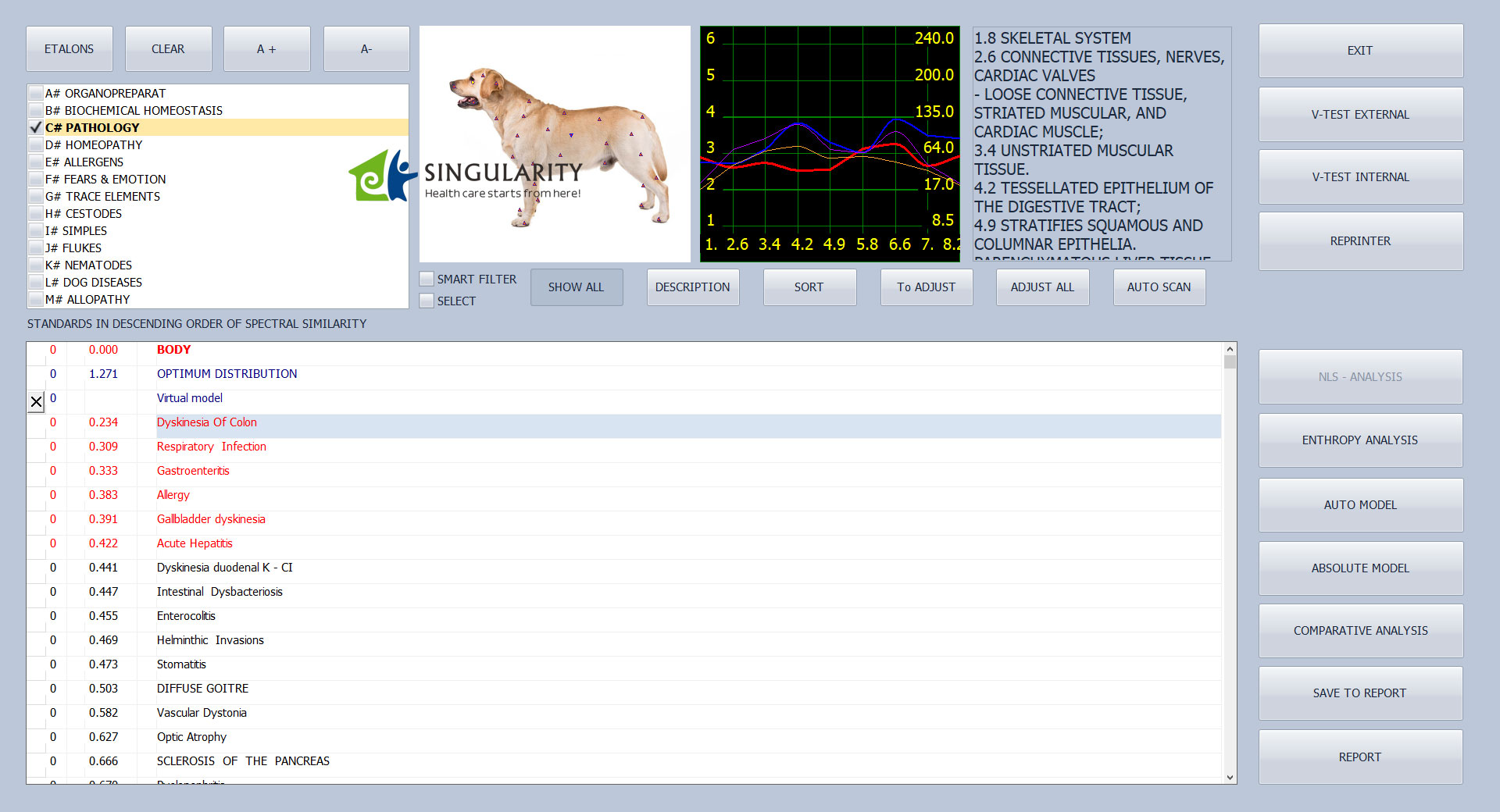Enable the SMART FILTER checkbox
Screen dimensions: 1500x812
(x=427, y=279)
